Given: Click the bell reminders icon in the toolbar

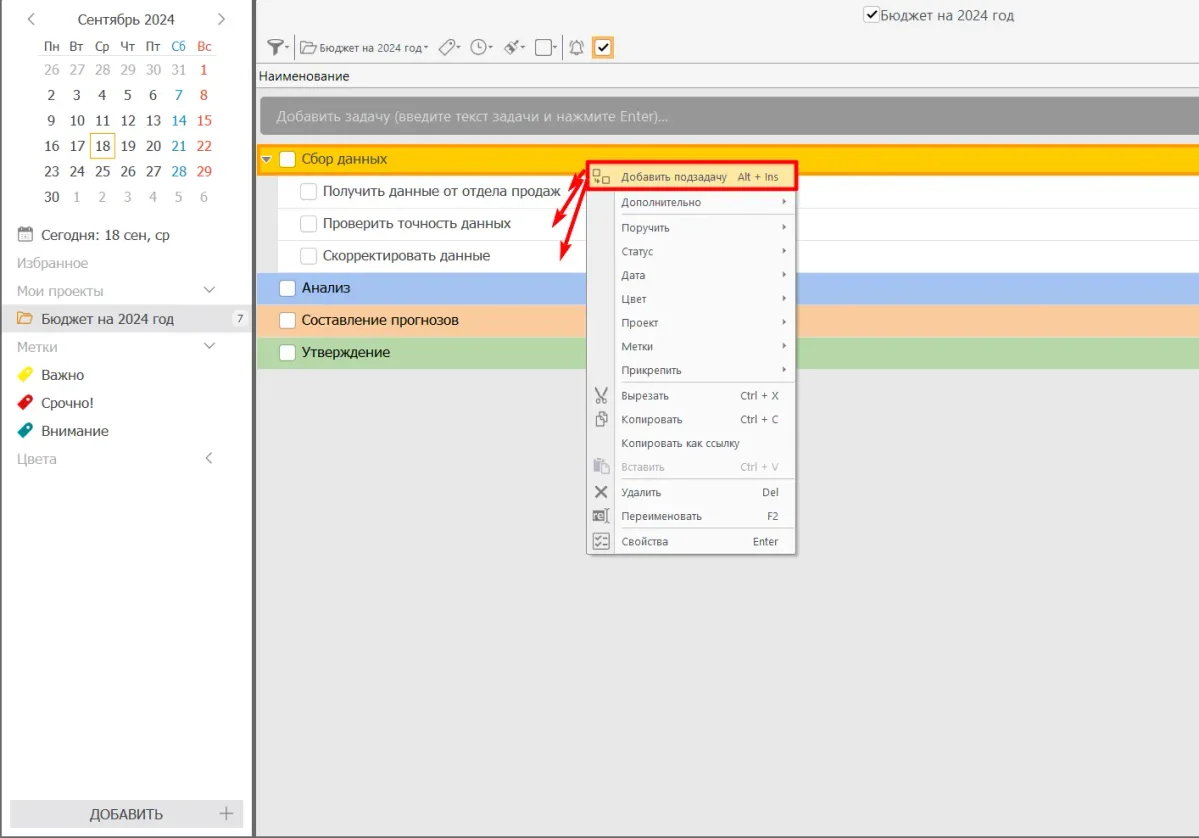Looking at the screenshot, I should tap(576, 47).
